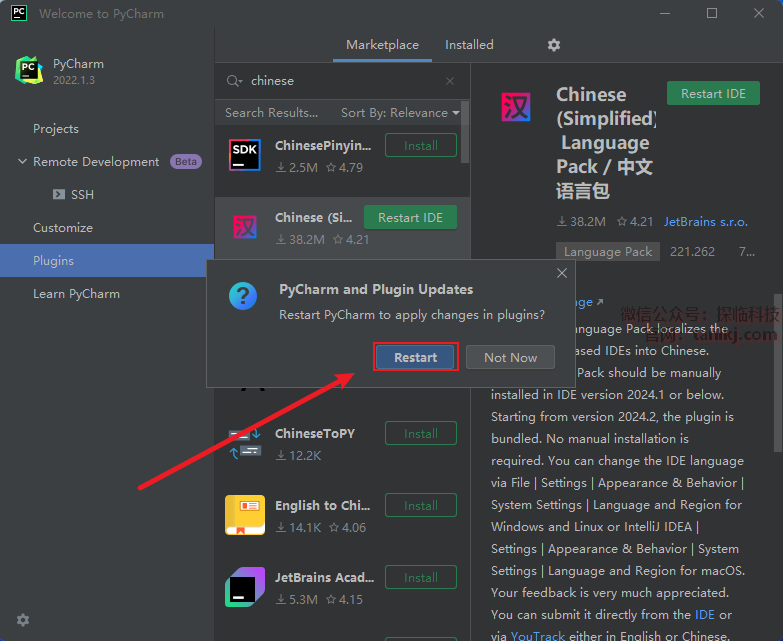Click the ChineseToPY plugin icon
Viewport: 783px width, 641px height.
245,443
